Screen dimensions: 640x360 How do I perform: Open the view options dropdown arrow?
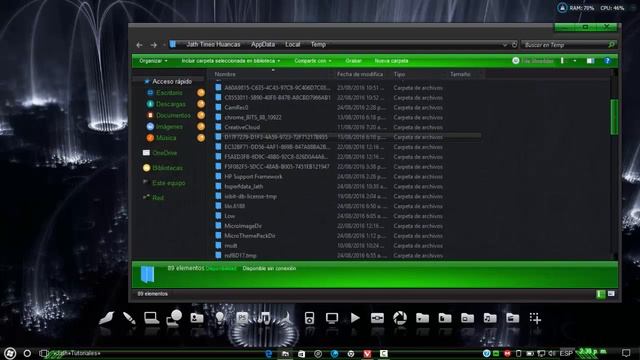tap(575, 61)
